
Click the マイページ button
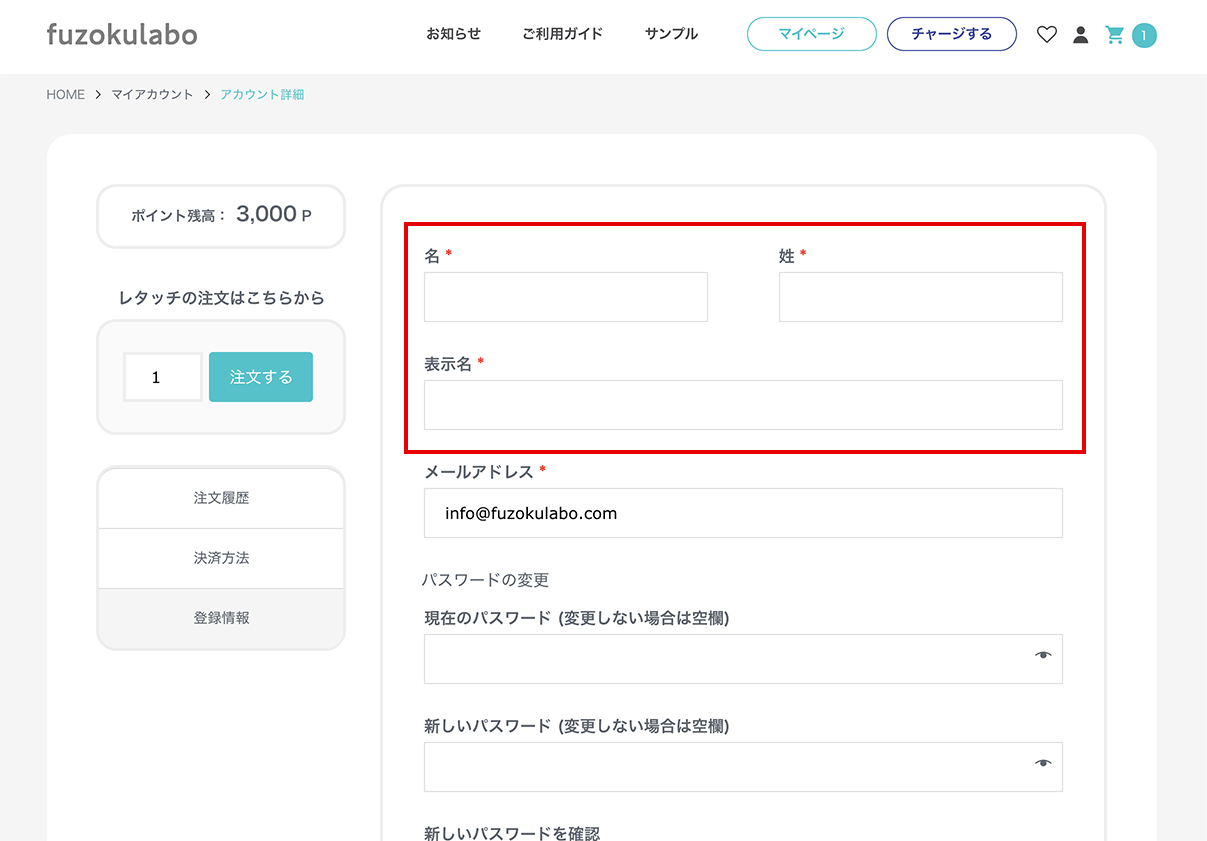tap(811, 34)
